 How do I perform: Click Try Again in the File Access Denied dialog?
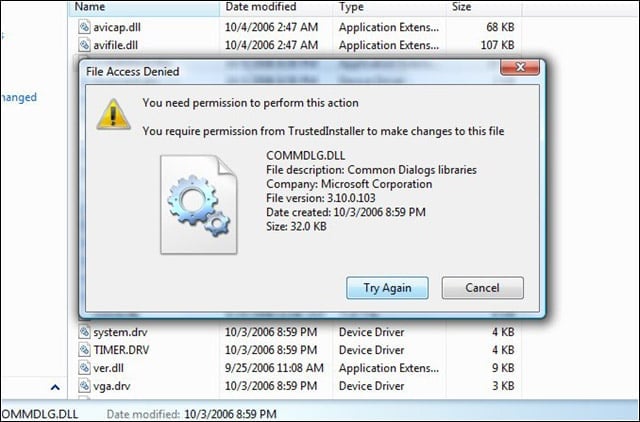[x=387, y=288]
